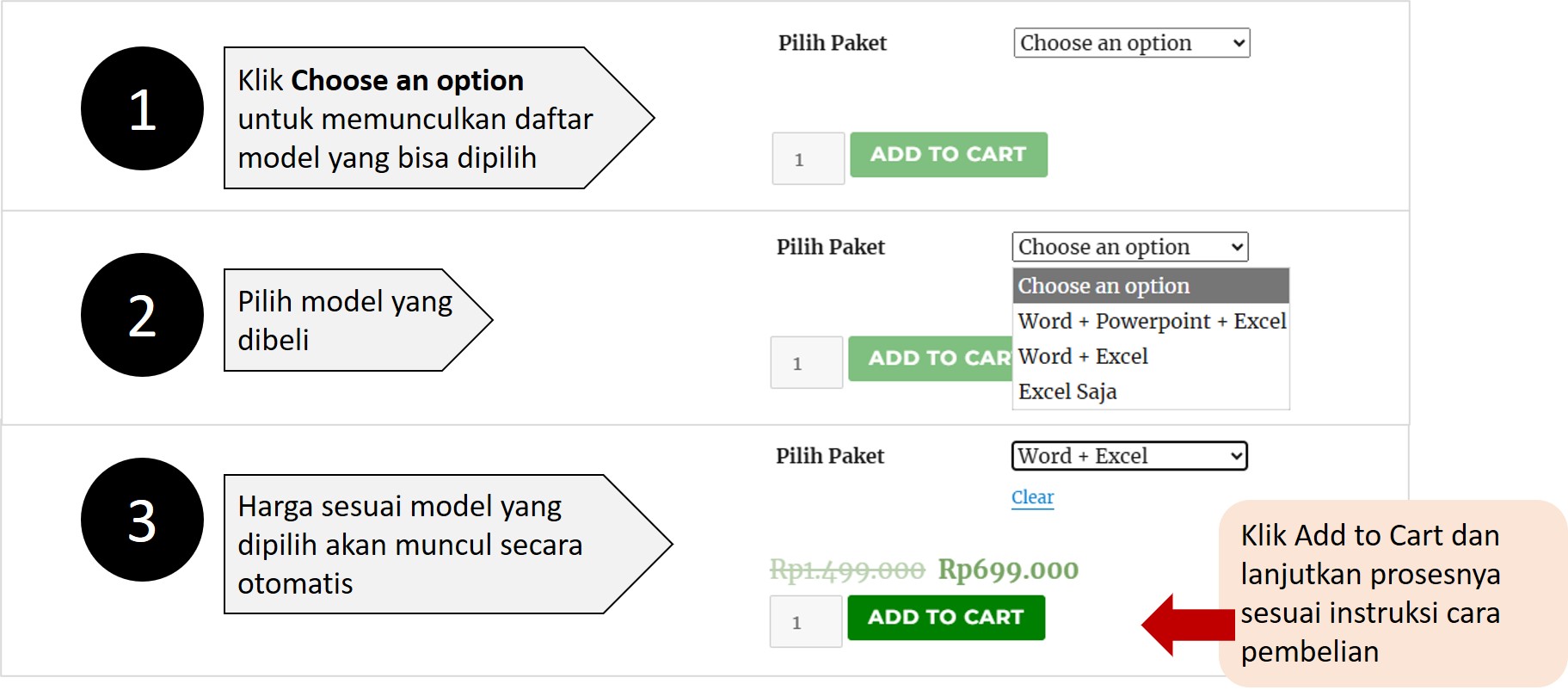Image resolution: width=1568 pixels, height=690 pixels.
Task: Click the quantity field in step 1
Action: pyautogui.click(x=807, y=158)
